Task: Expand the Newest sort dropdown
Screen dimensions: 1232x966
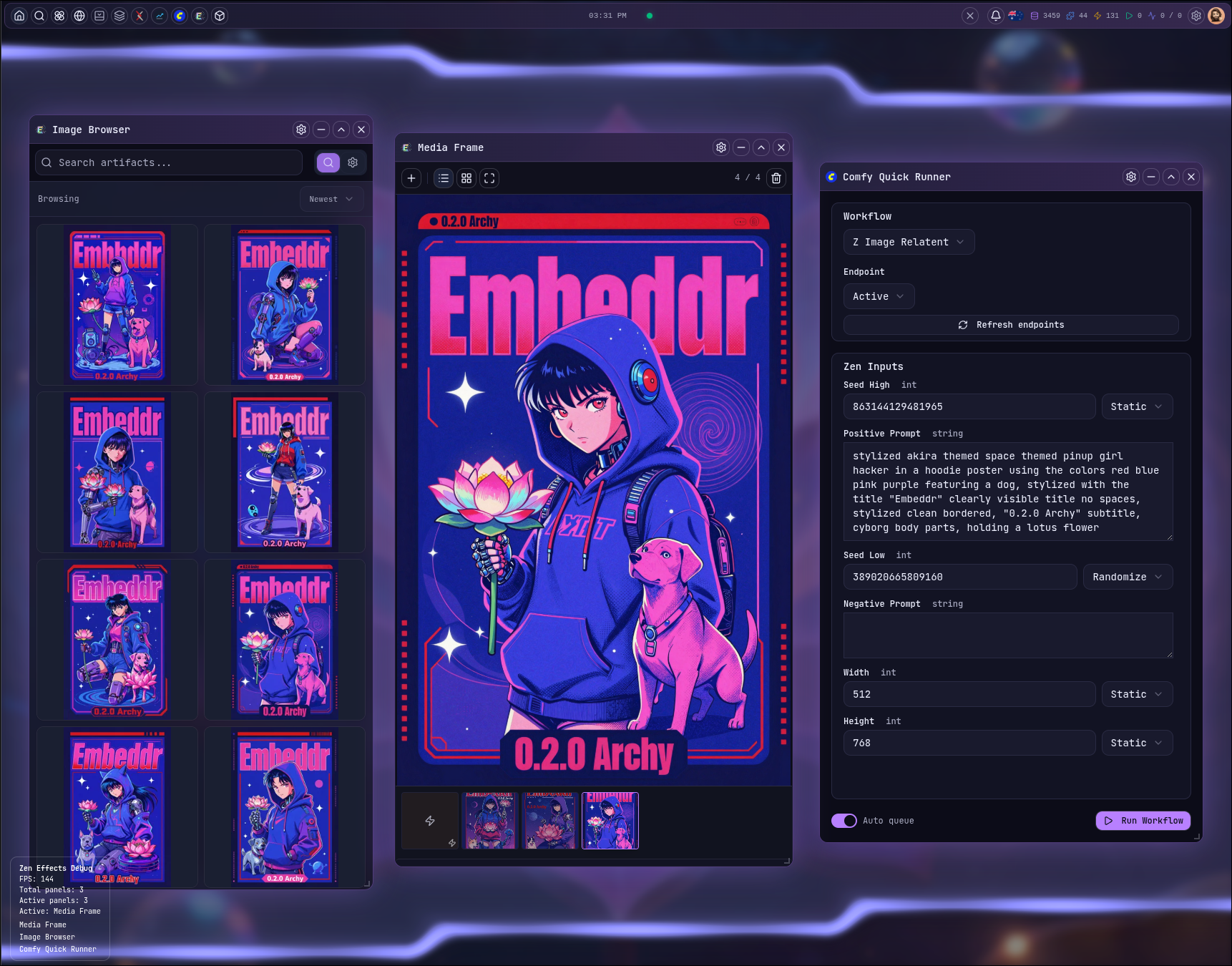Action: tap(331, 199)
